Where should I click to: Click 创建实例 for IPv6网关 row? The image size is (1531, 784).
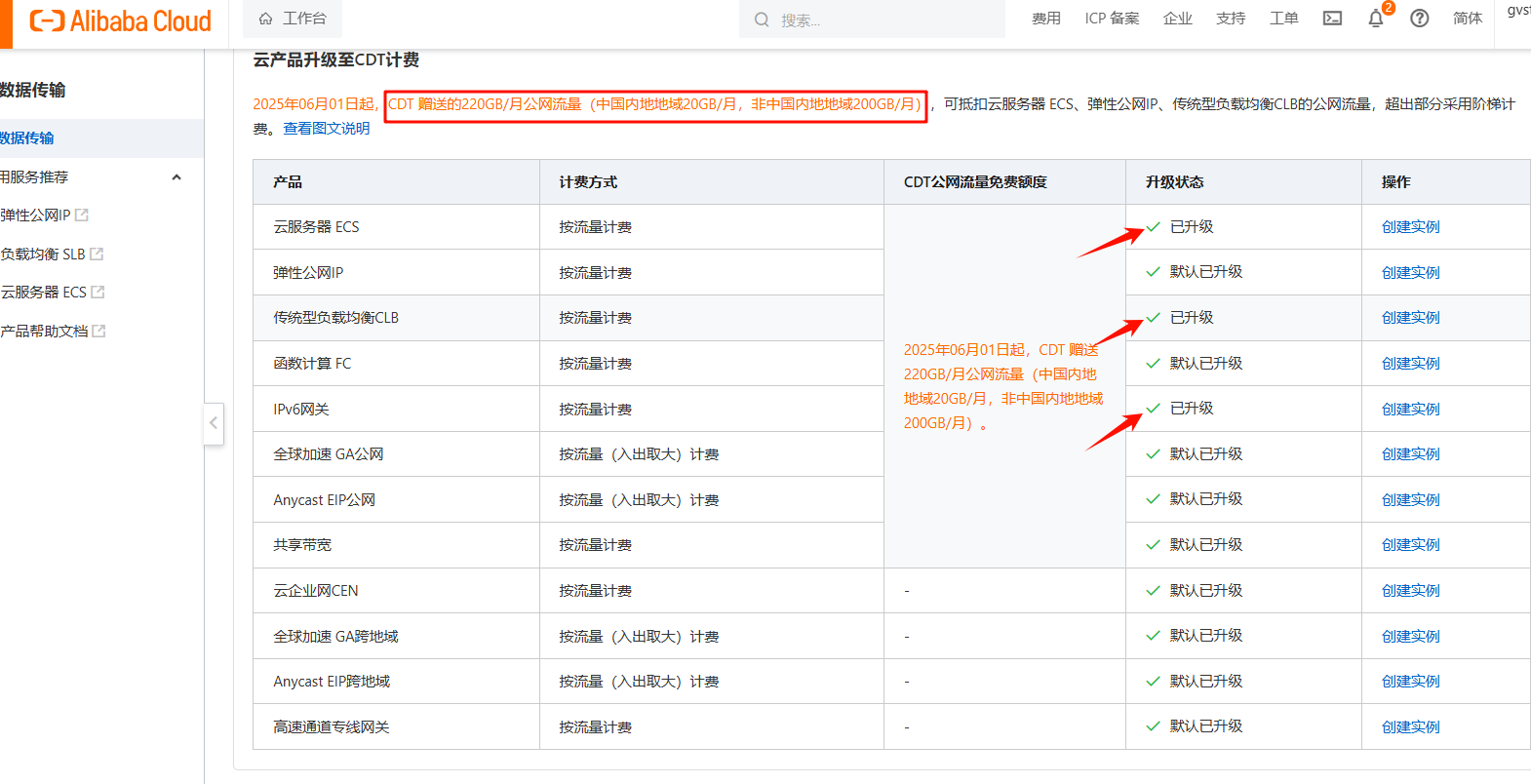(x=1410, y=410)
